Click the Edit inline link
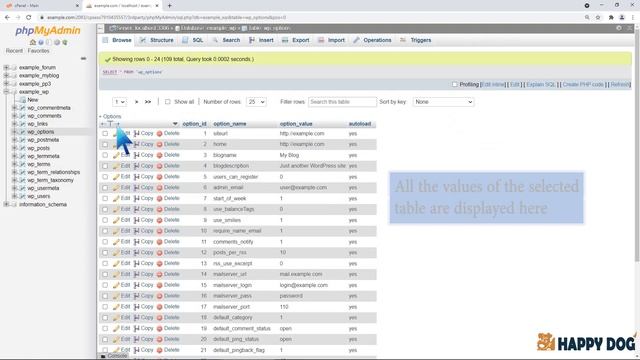 tap(493, 84)
